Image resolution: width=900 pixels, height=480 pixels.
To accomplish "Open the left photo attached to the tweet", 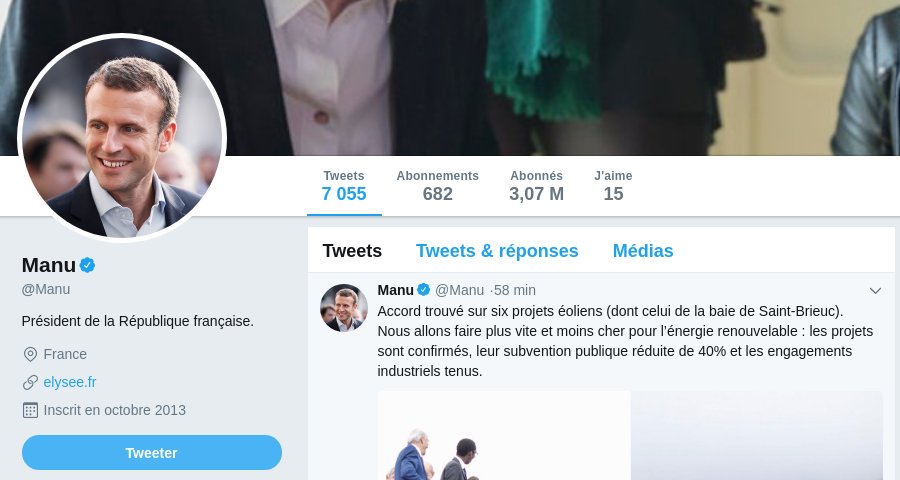I will click(x=504, y=435).
